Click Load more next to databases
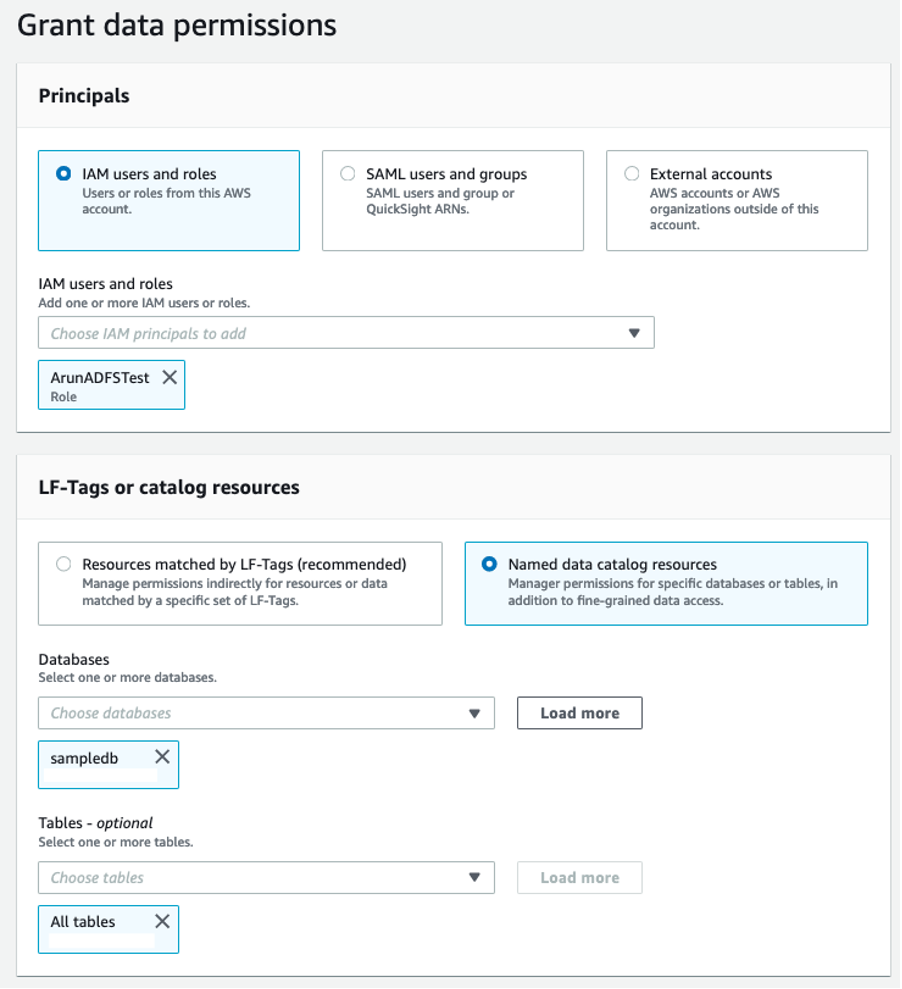902x989 pixels. click(579, 713)
